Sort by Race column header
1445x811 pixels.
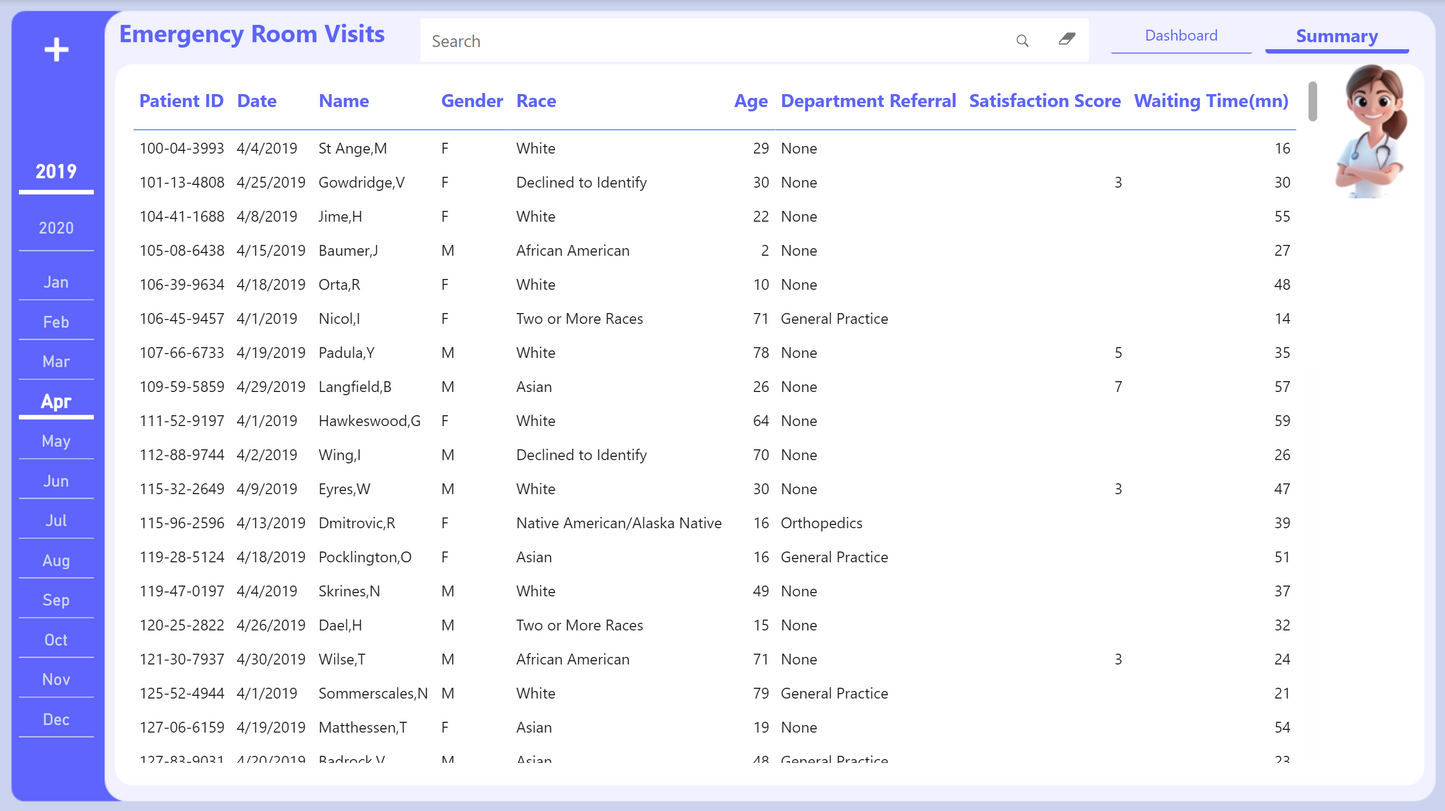click(x=536, y=101)
